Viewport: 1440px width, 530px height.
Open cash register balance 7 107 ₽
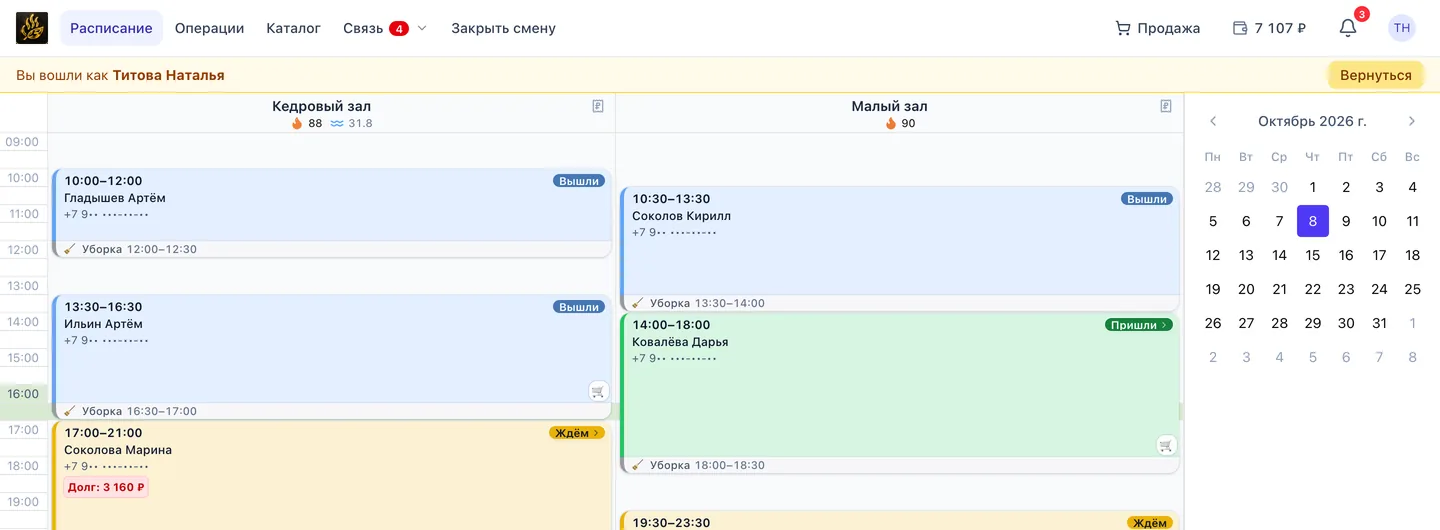point(1269,28)
